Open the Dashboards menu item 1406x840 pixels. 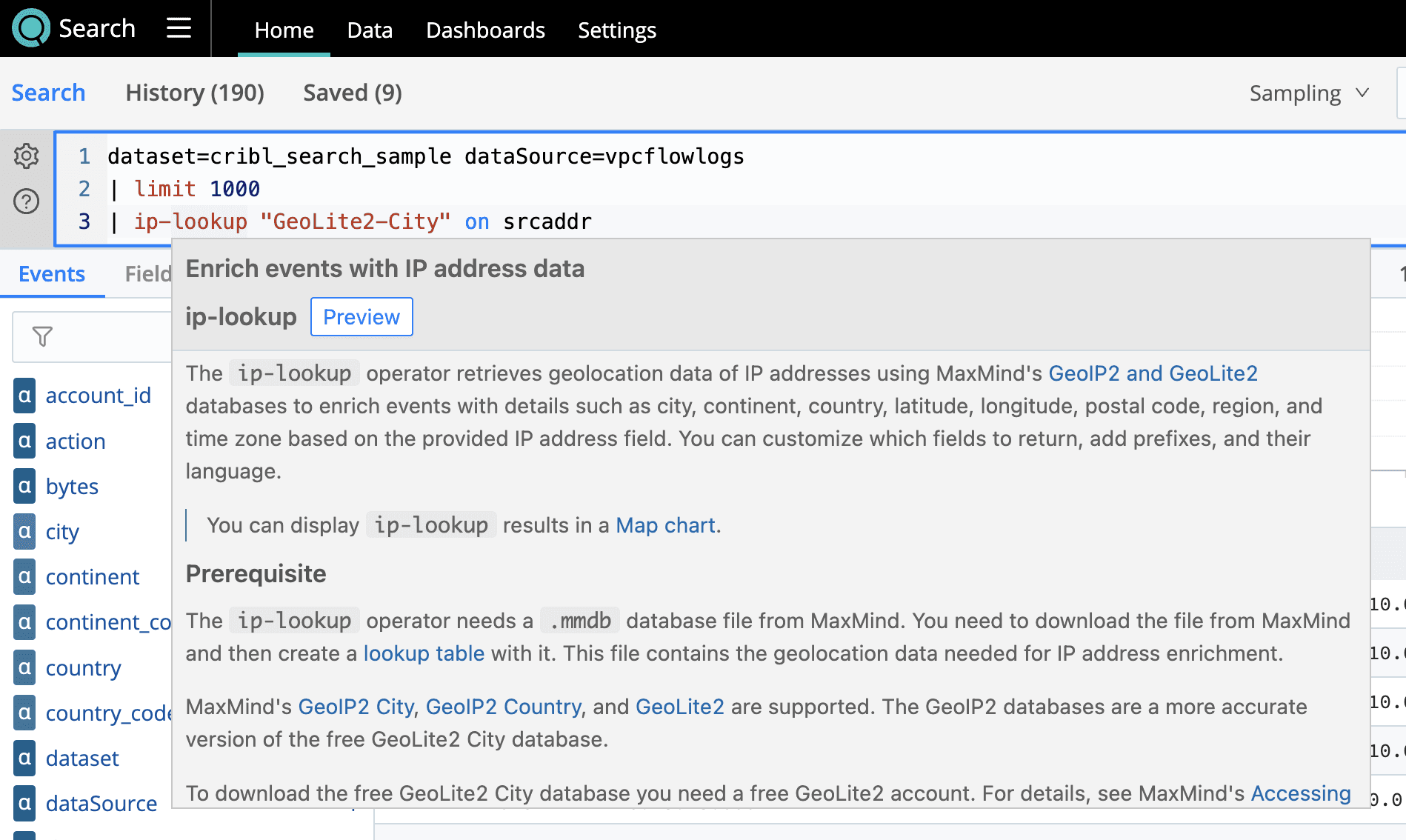(485, 30)
